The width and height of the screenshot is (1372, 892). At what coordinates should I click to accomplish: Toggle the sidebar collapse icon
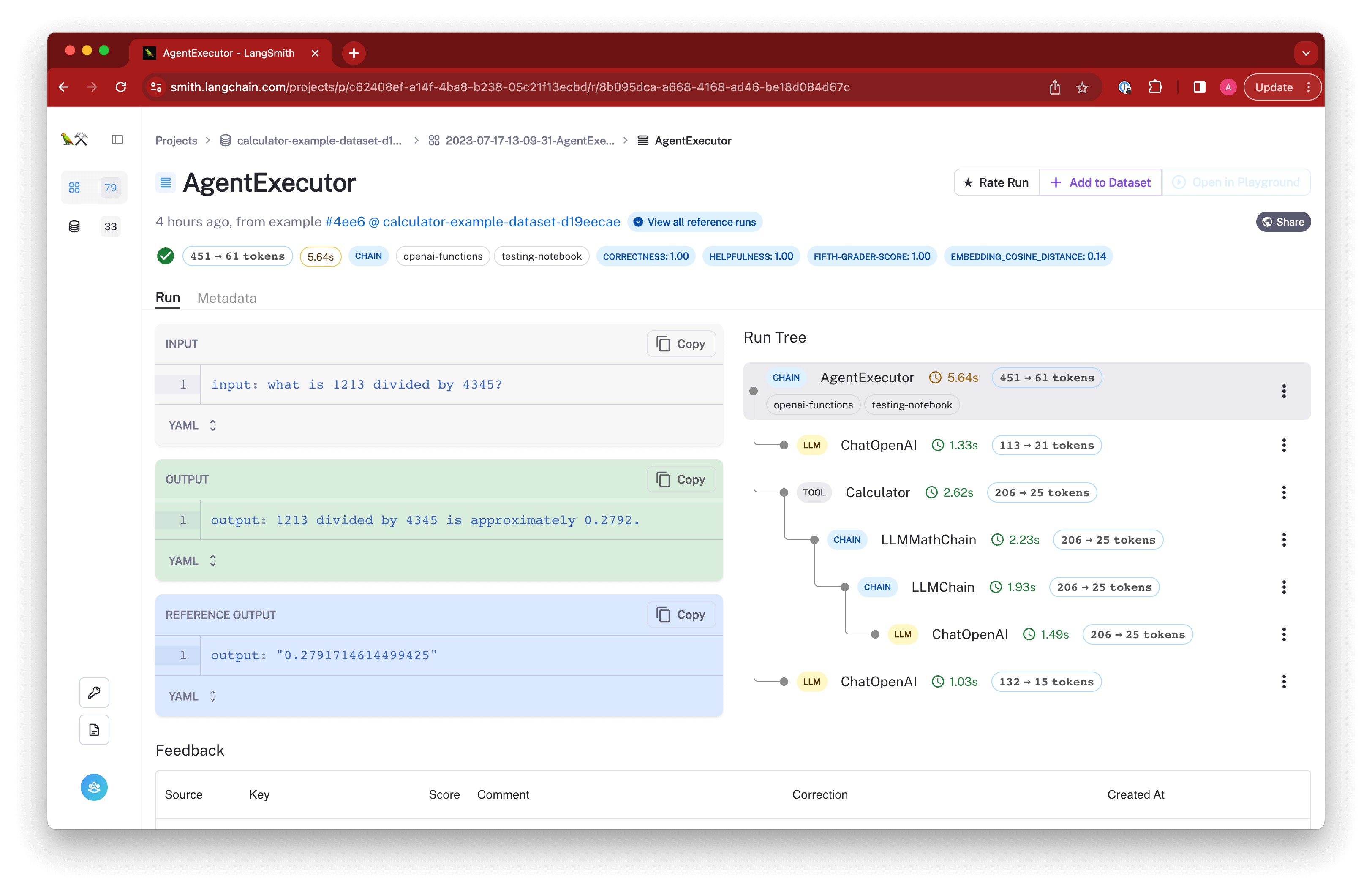[x=117, y=139]
